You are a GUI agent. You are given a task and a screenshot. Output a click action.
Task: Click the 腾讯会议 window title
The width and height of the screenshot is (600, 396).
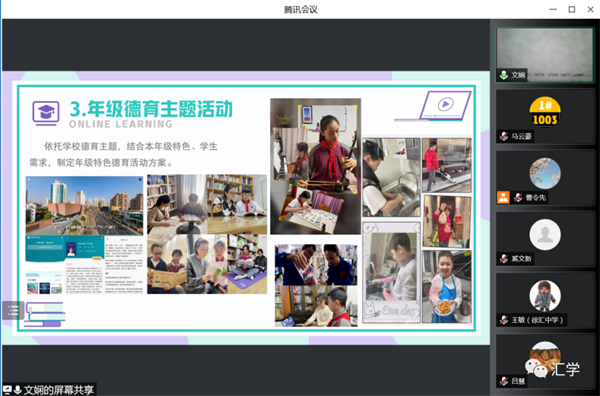click(x=300, y=10)
